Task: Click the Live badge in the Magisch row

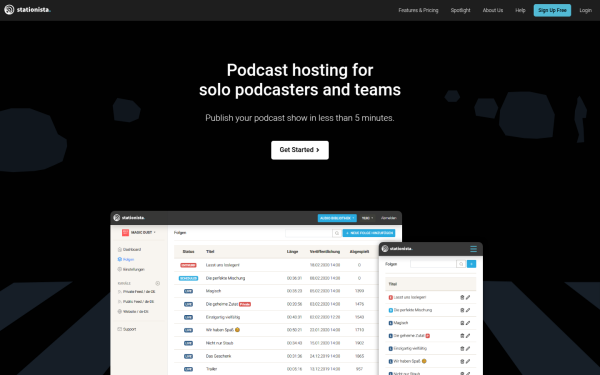Action: coord(188,291)
